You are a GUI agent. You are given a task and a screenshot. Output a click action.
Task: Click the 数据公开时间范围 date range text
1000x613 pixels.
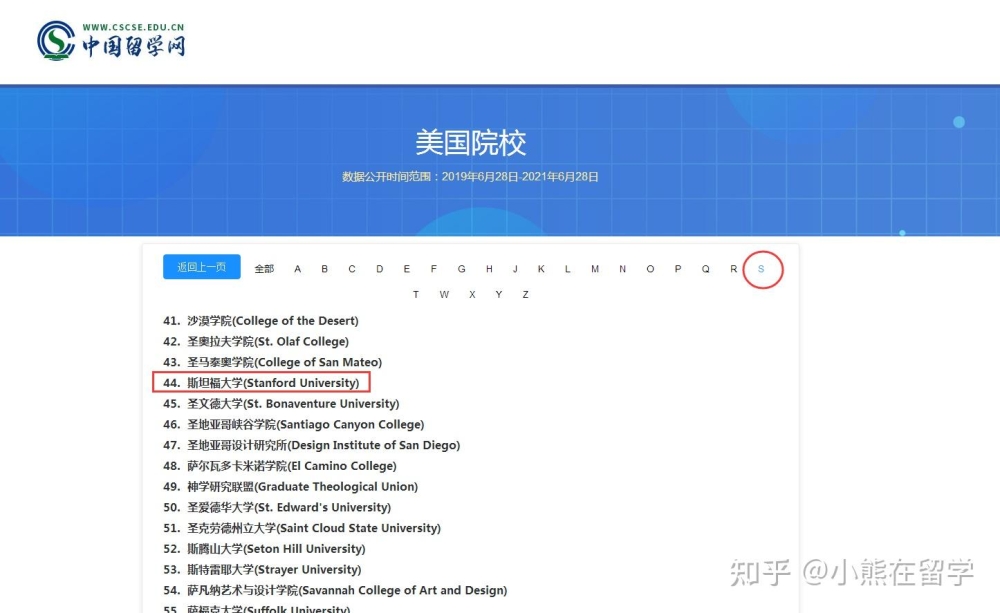pos(470,177)
